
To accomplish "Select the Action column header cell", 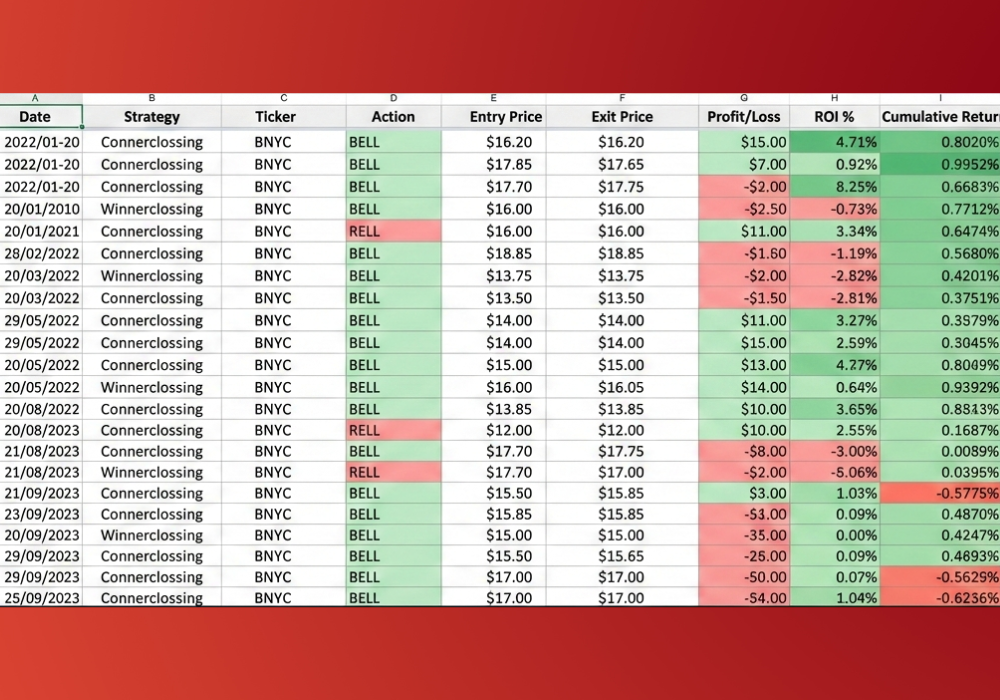I will (393, 117).
